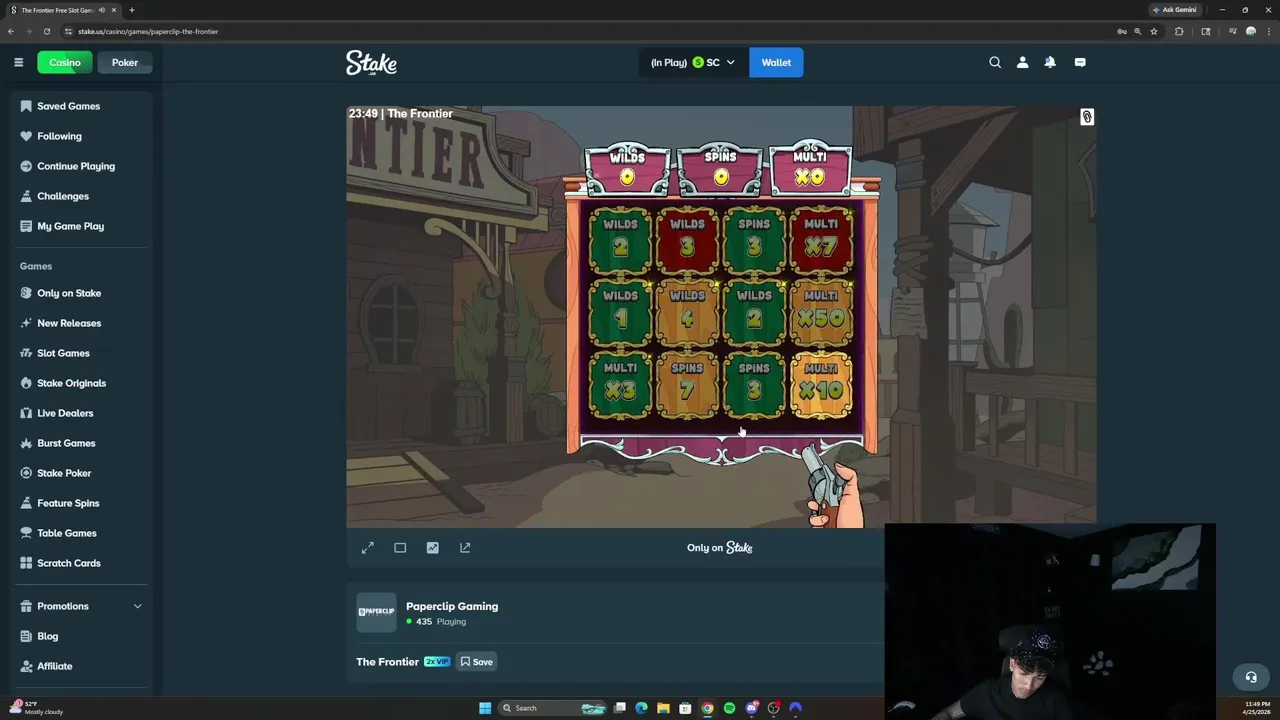Click the Stake Originals sidebar icon

pos(26,383)
